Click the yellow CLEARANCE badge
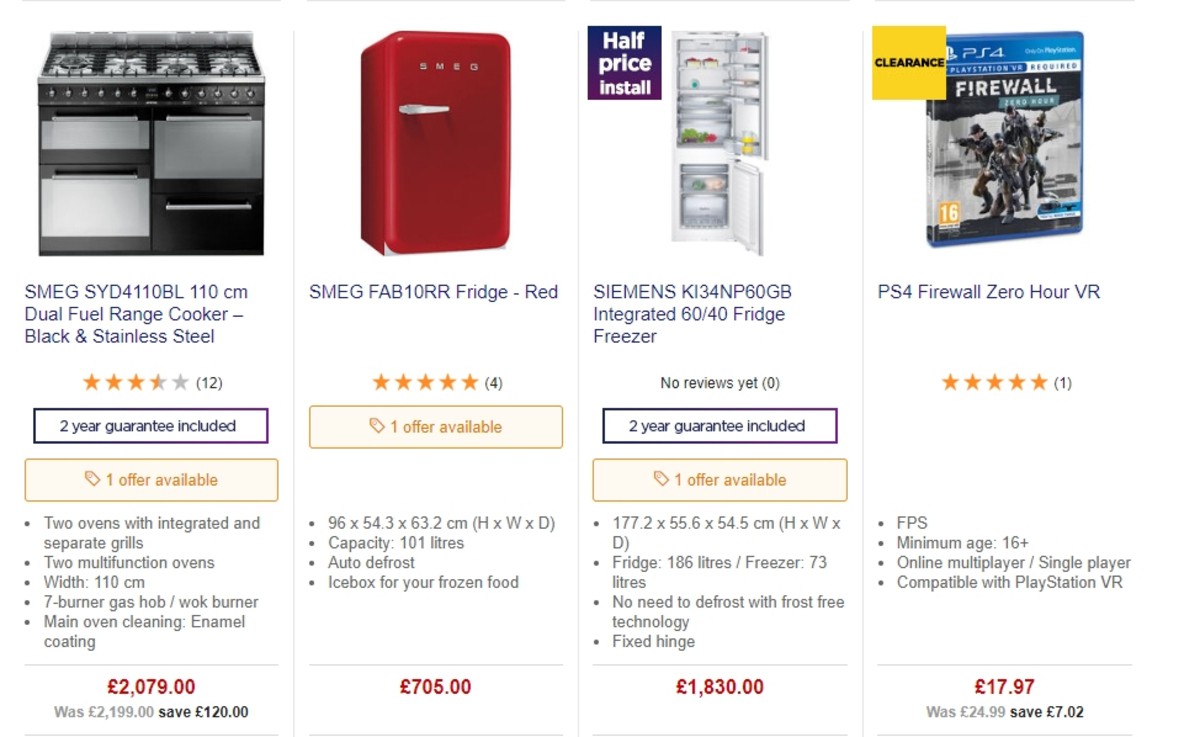Screen dimensions: 1200x737 click(x=907, y=62)
